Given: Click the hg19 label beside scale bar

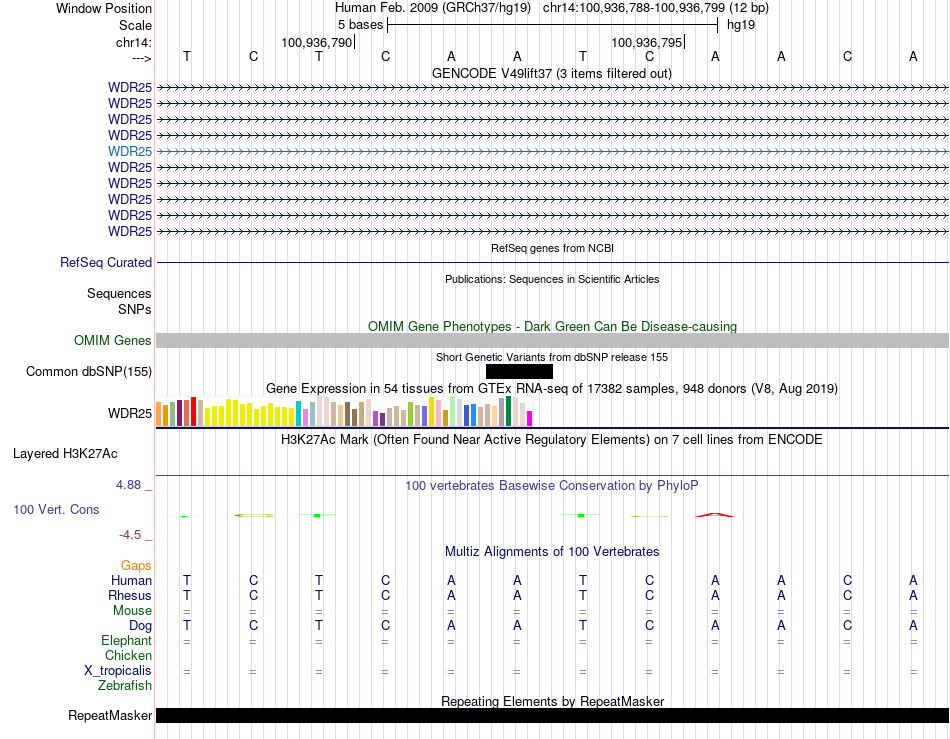Looking at the screenshot, I should 741,25.
